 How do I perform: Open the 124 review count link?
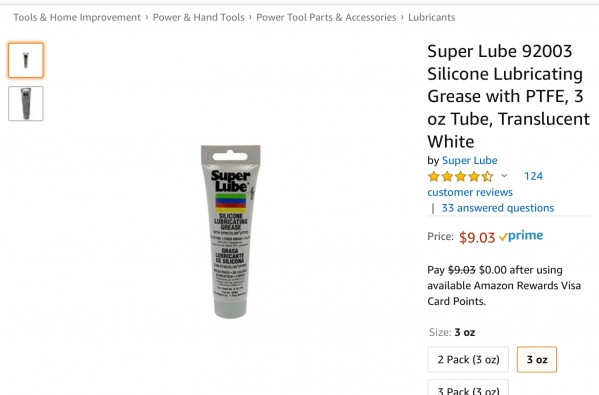(x=533, y=176)
